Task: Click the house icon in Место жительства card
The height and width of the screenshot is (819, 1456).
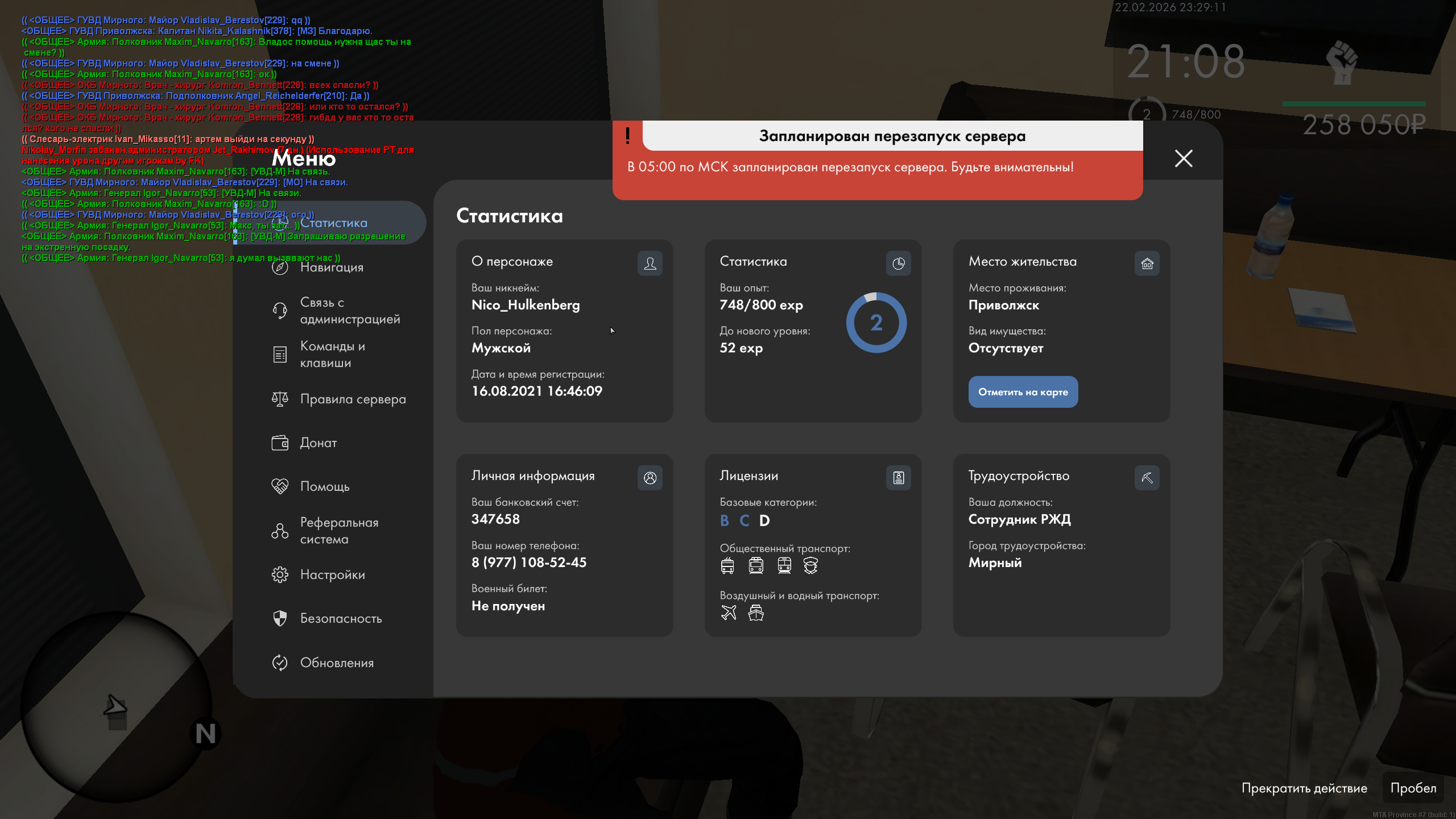Action: coord(1147,263)
